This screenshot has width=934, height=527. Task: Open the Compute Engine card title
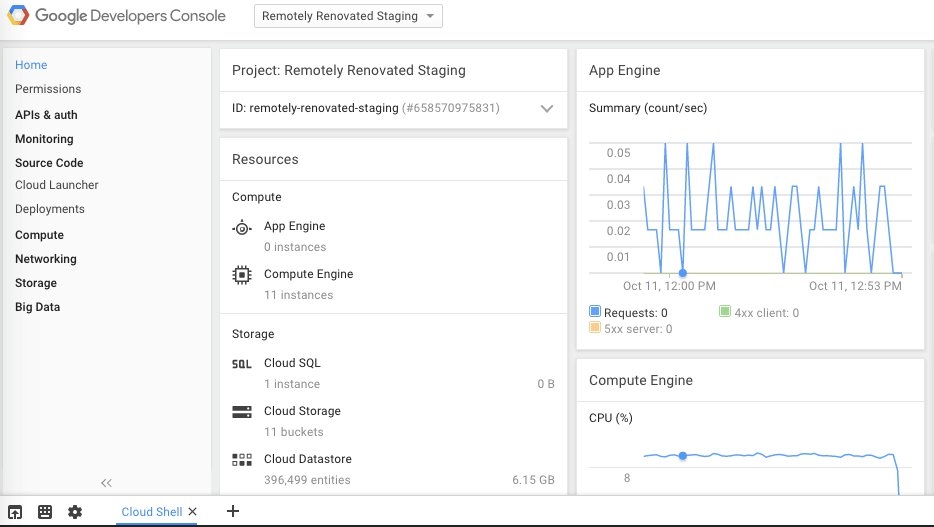(x=640, y=380)
